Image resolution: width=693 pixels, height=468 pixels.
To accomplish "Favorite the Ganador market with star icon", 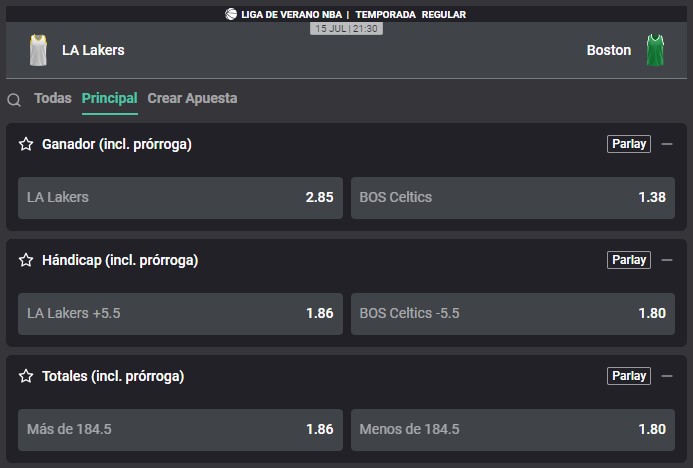I will 26,144.
